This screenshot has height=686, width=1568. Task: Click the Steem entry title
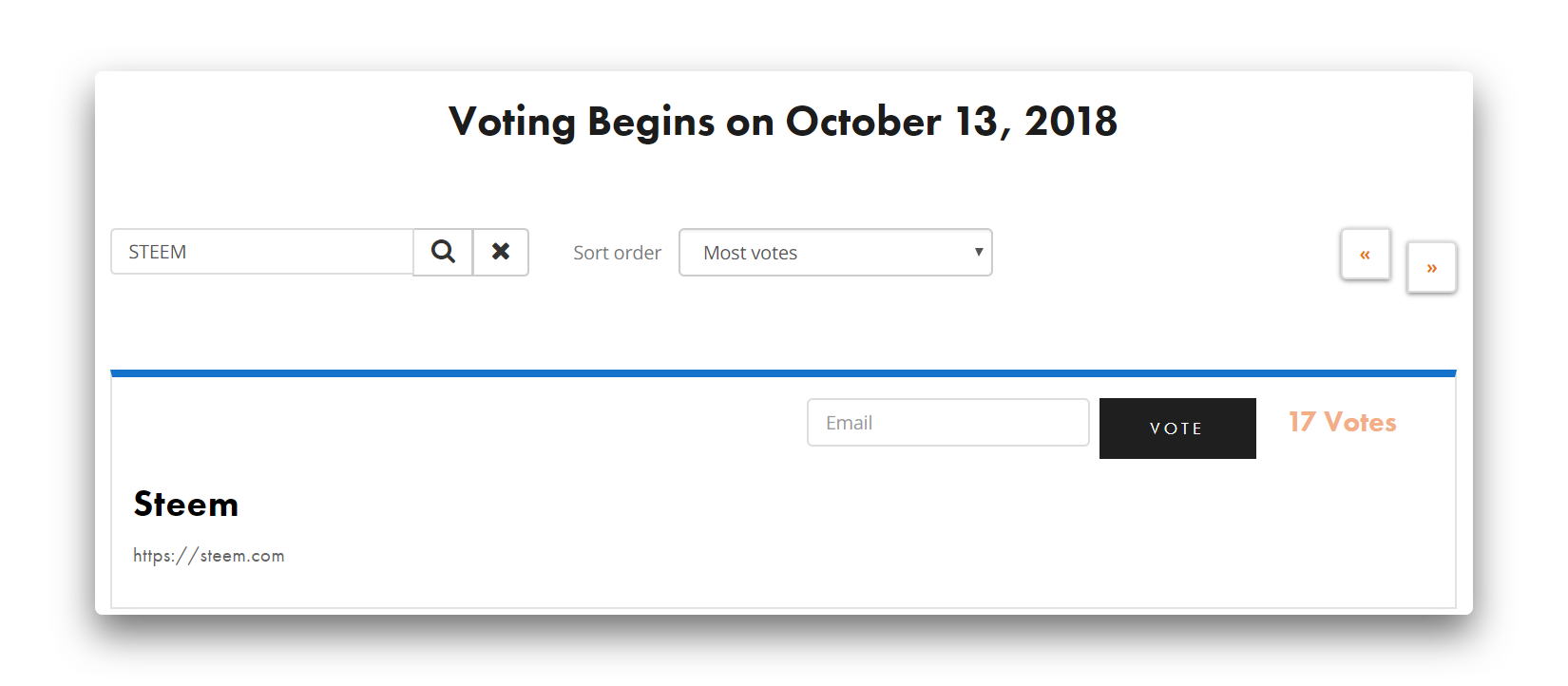point(186,505)
